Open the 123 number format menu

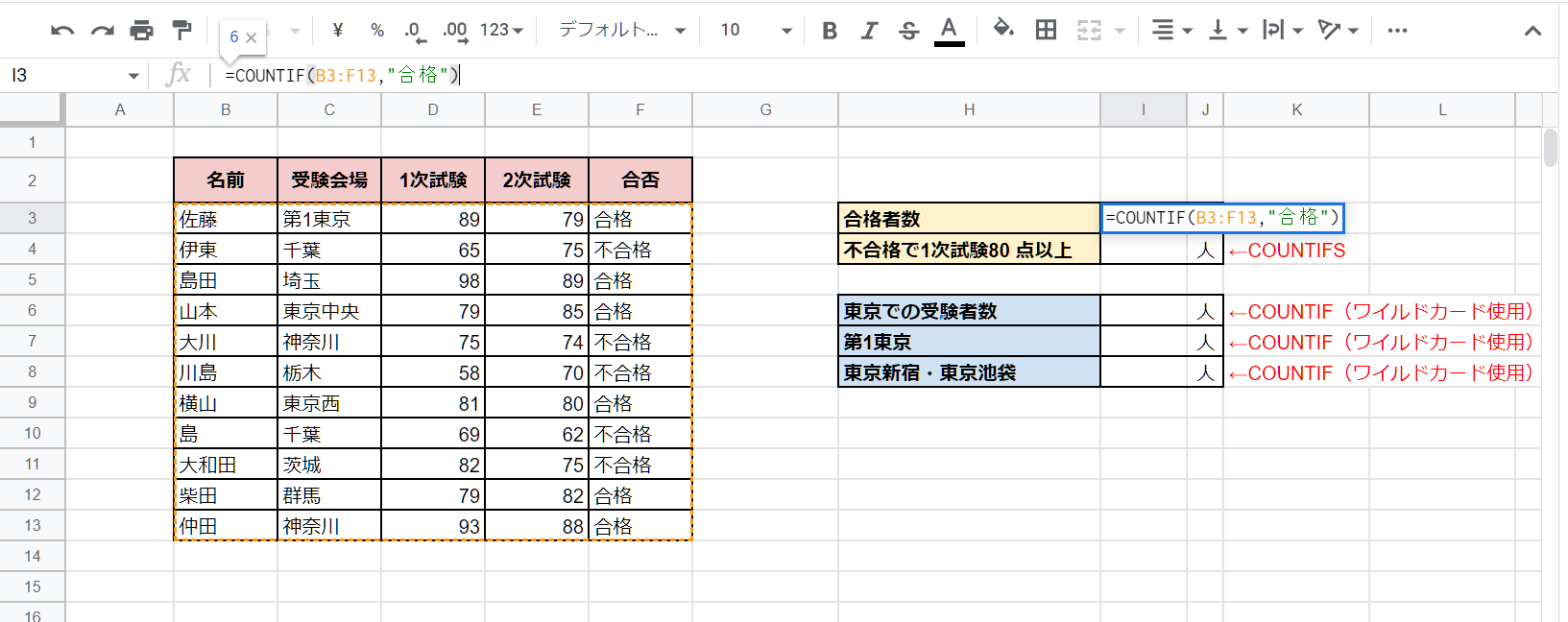(501, 31)
